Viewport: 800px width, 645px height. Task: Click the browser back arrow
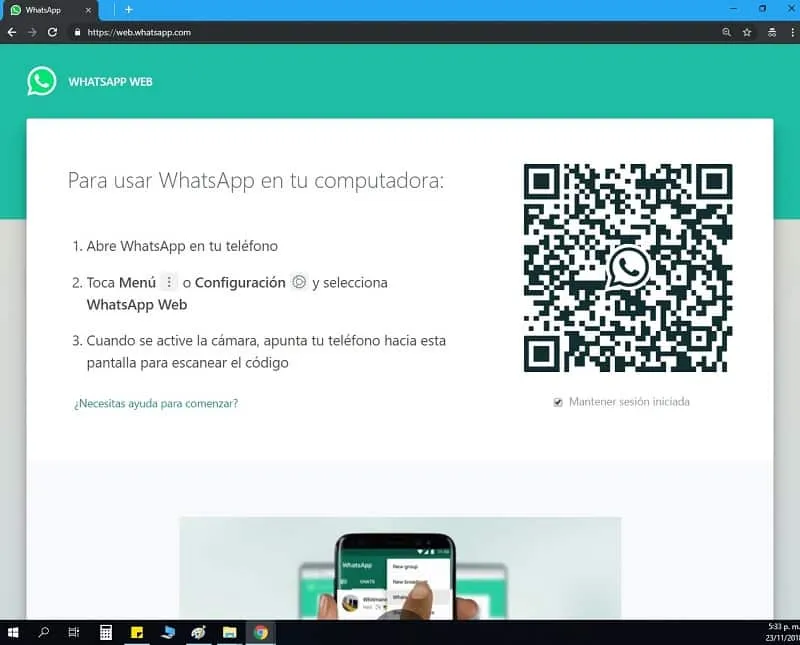[11, 32]
